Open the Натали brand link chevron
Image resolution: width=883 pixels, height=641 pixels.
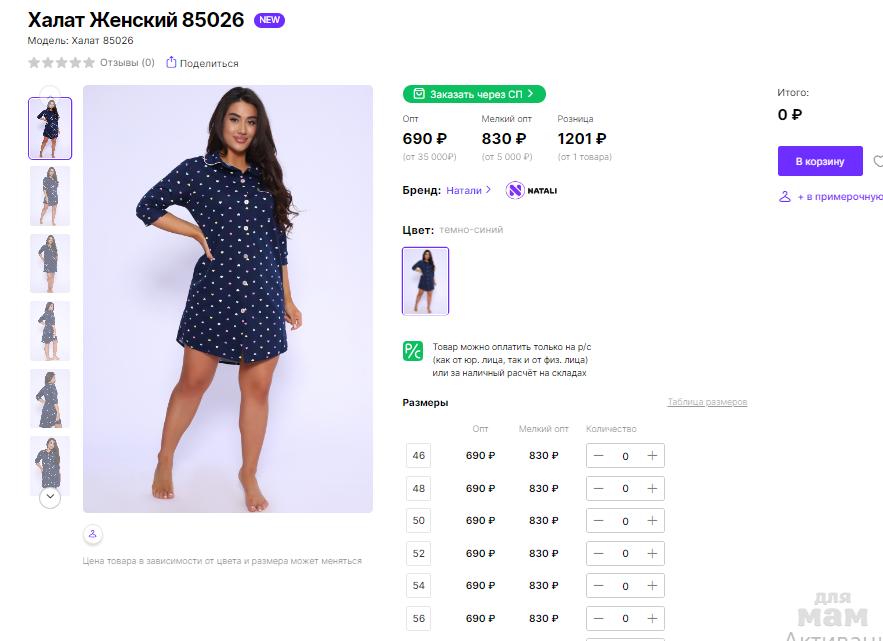click(488, 190)
